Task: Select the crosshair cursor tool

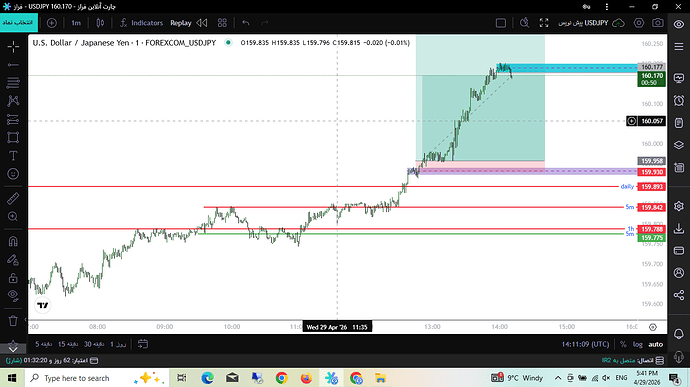Action: point(13,46)
